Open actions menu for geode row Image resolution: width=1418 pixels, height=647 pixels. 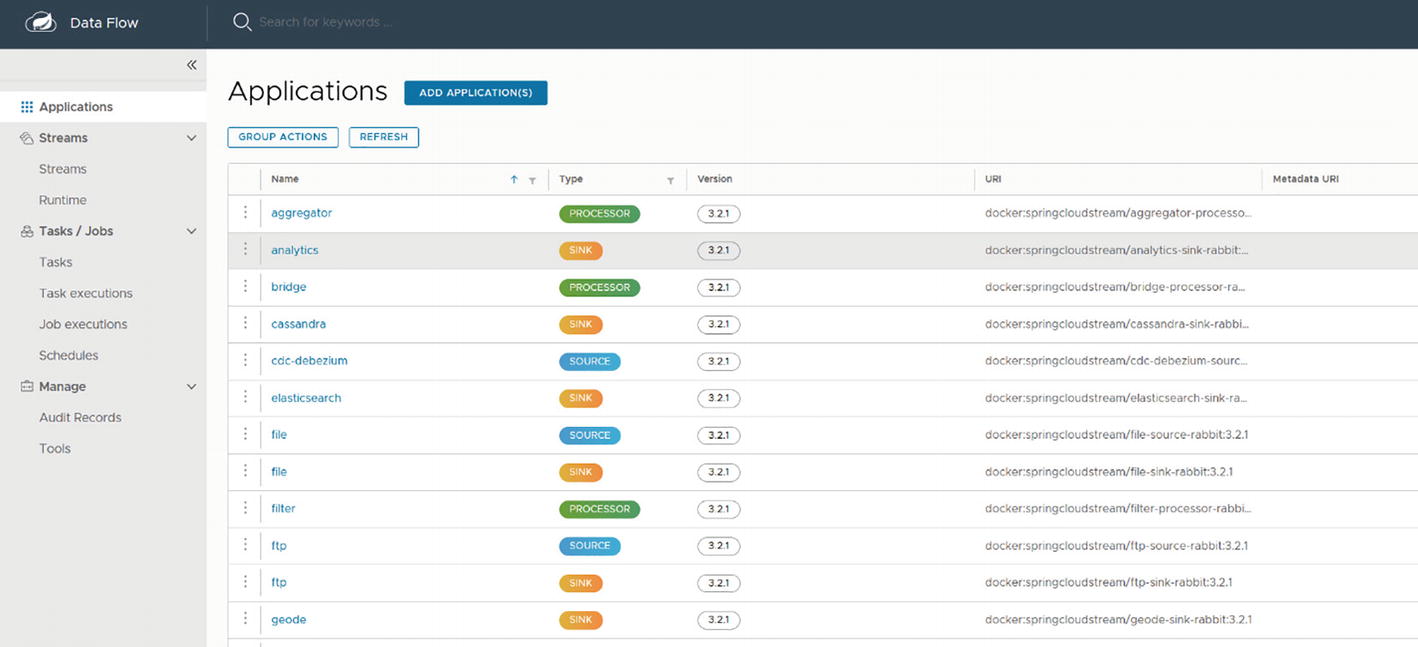(245, 619)
